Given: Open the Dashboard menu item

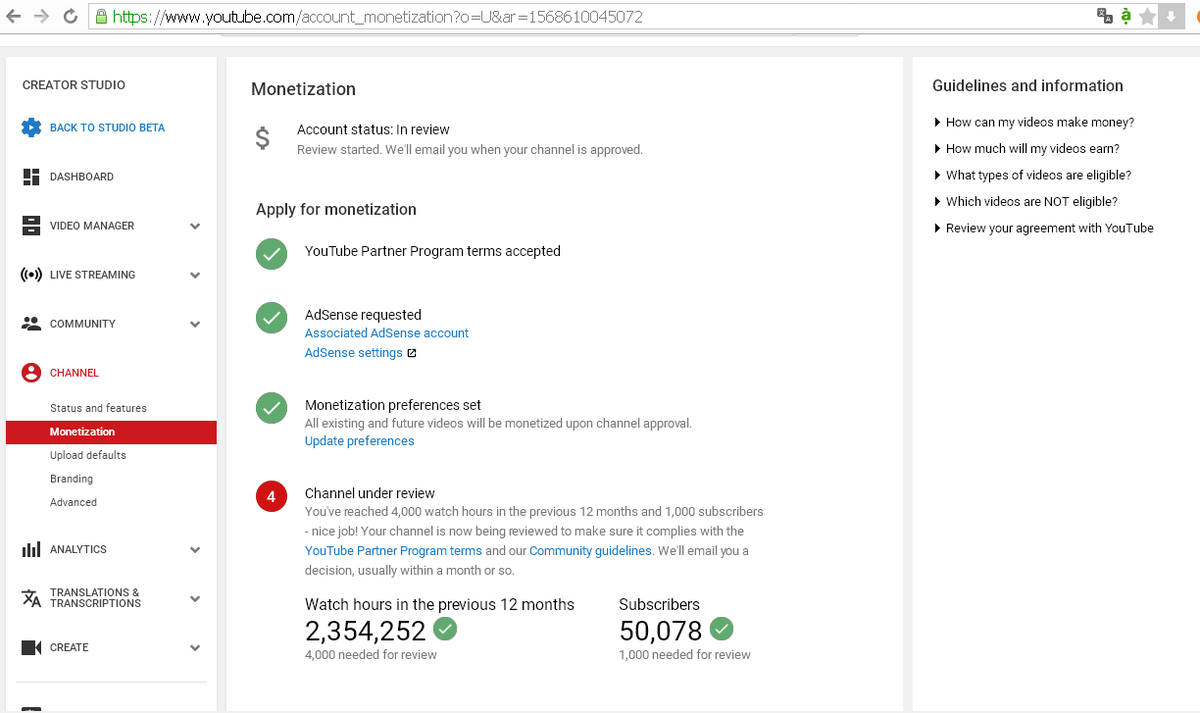Looking at the screenshot, I should coord(82,177).
